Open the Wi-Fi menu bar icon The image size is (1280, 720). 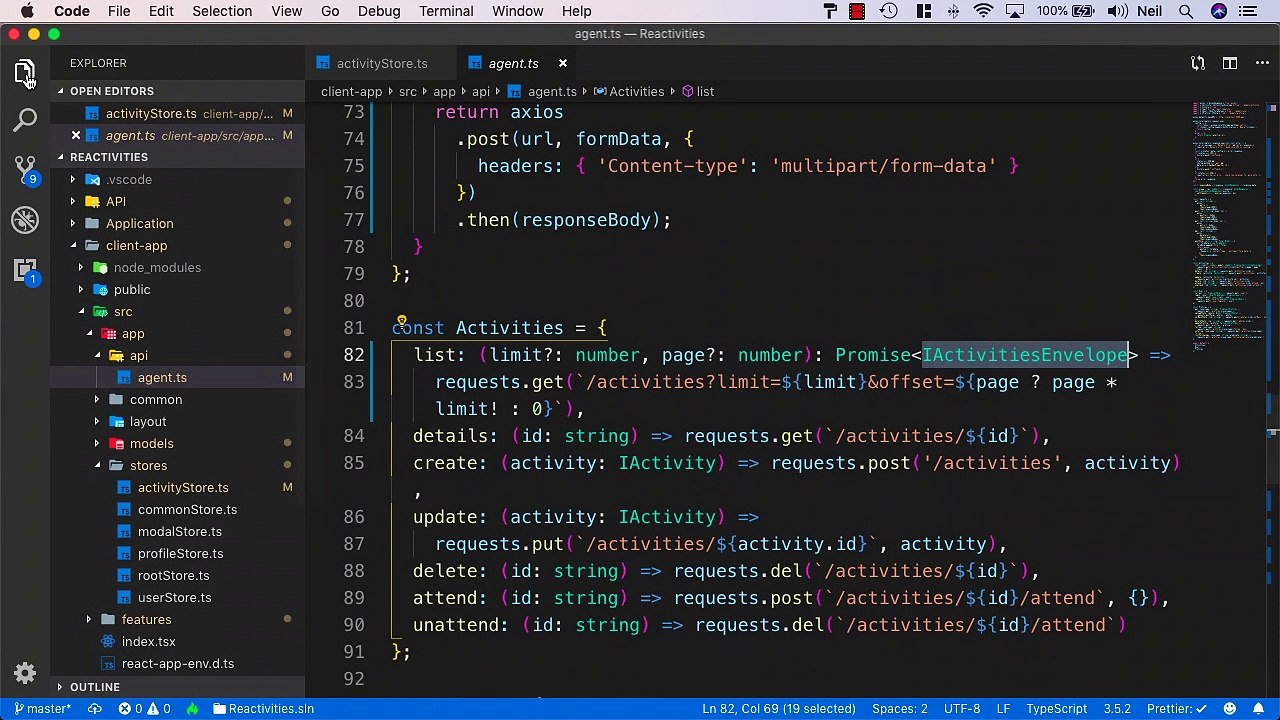pos(983,11)
